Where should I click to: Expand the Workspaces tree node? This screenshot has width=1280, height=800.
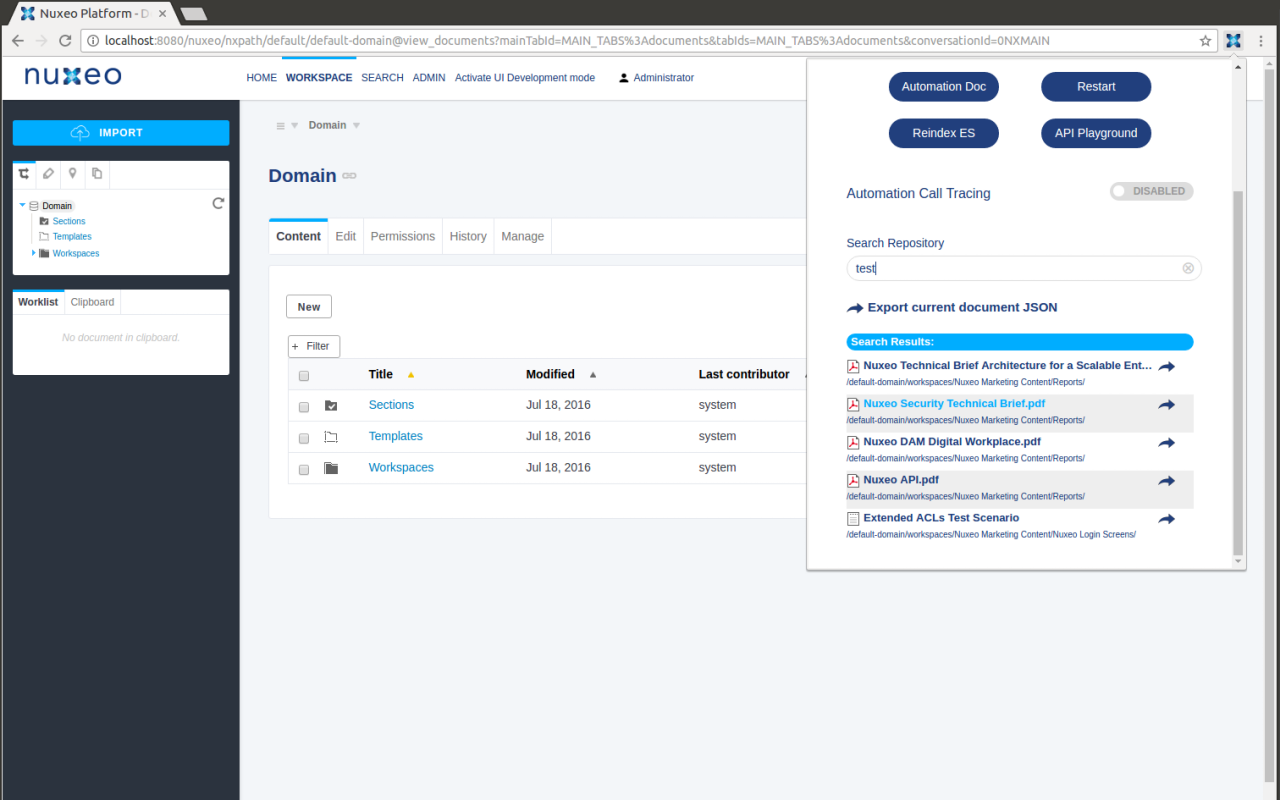pos(33,253)
